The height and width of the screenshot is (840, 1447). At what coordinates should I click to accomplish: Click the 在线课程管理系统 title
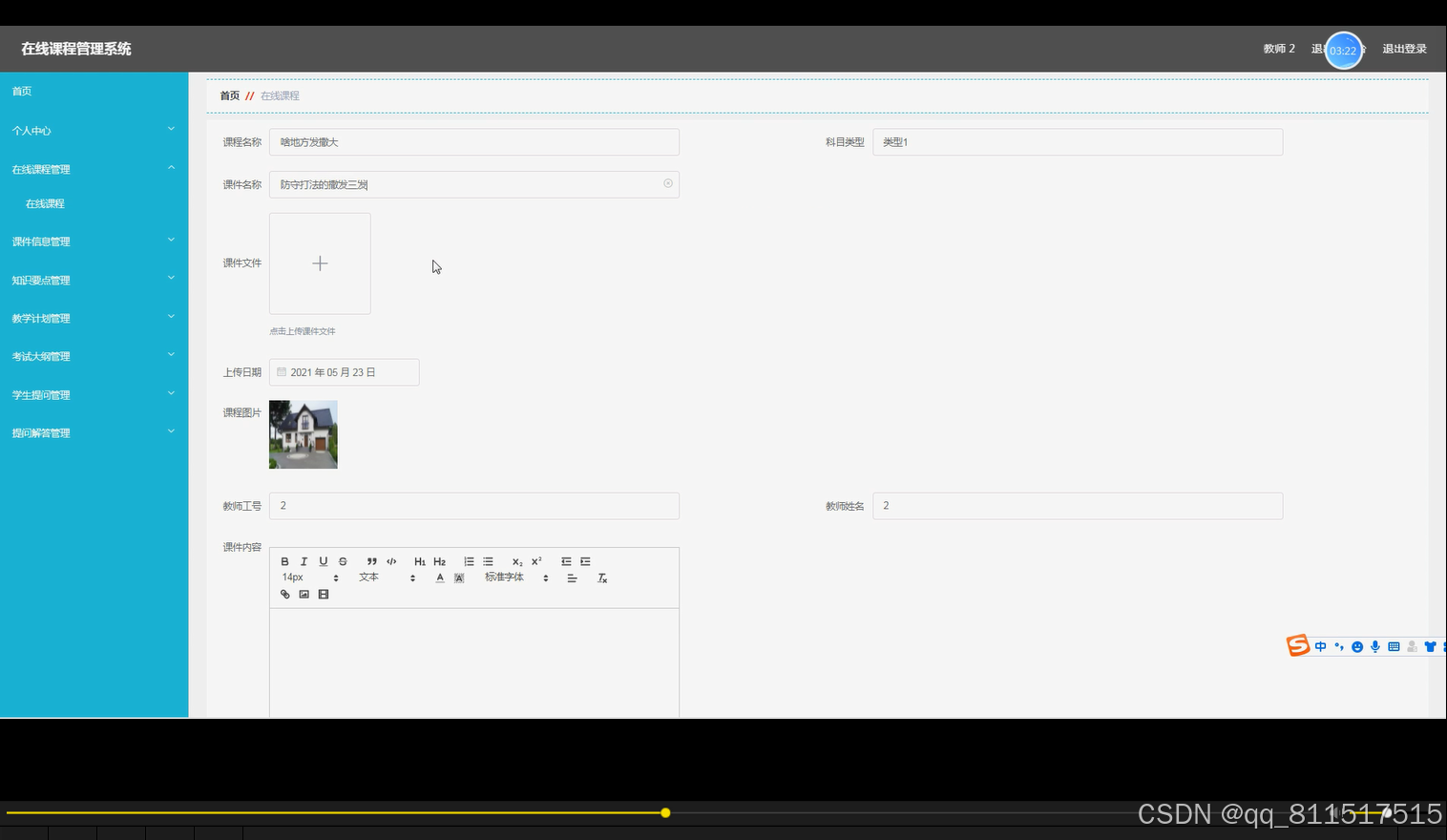coord(76,49)
